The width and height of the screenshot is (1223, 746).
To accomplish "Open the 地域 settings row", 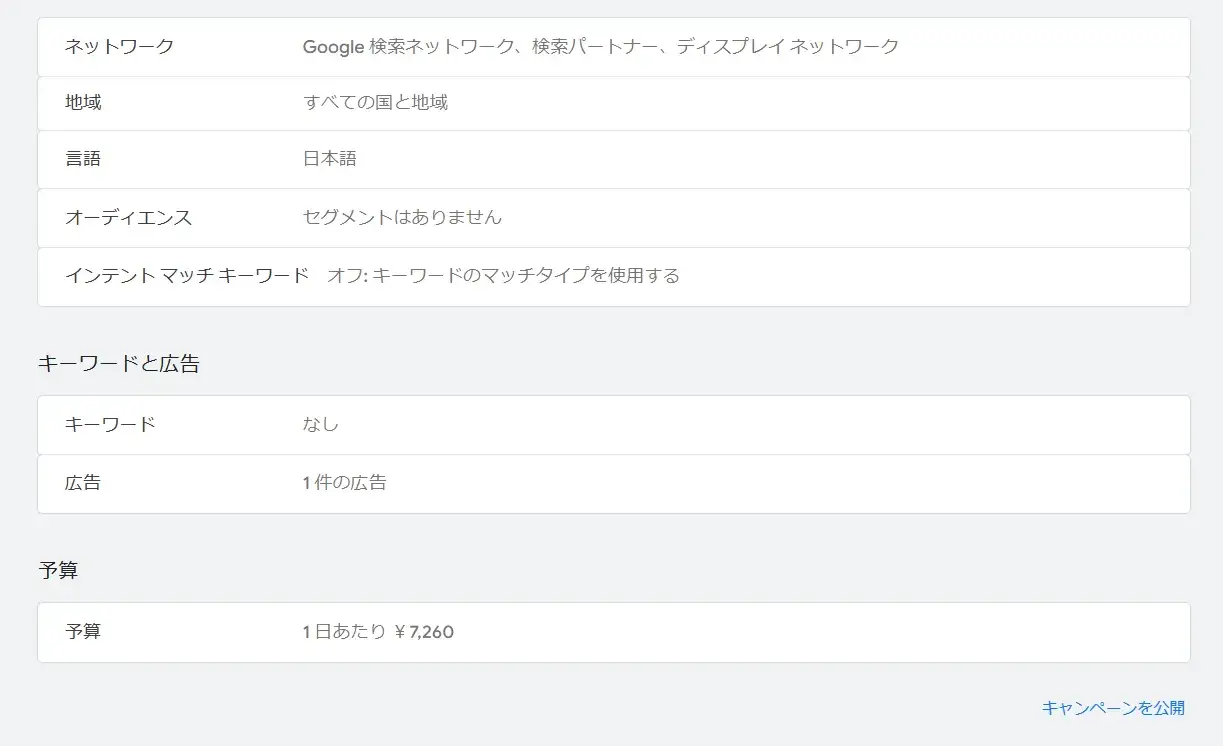I will (x=614, y=103).
